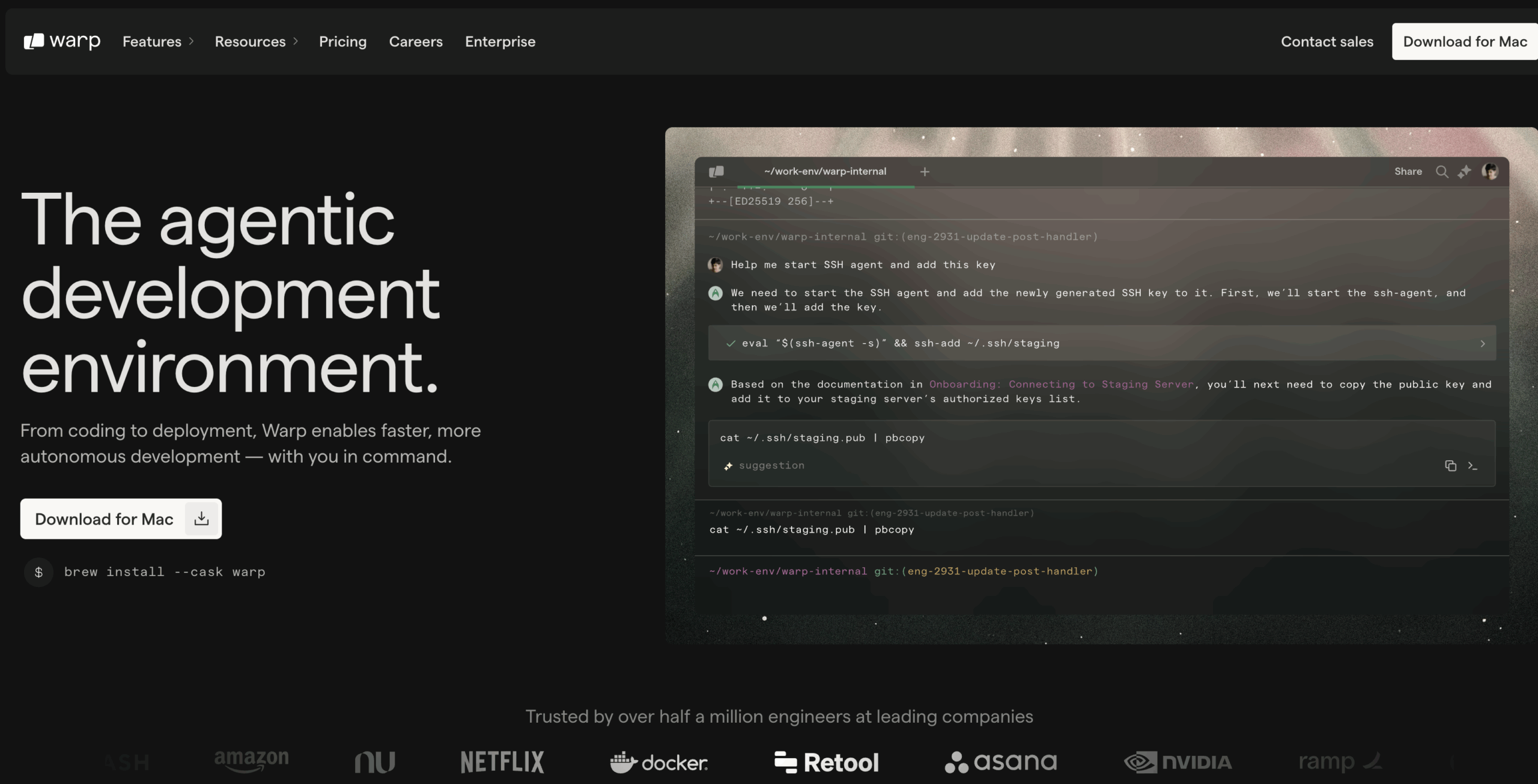Viewport: 1538px width, 784px height.
Task: Click Warp icon in terminal tab bar
Action: (716, 172)
